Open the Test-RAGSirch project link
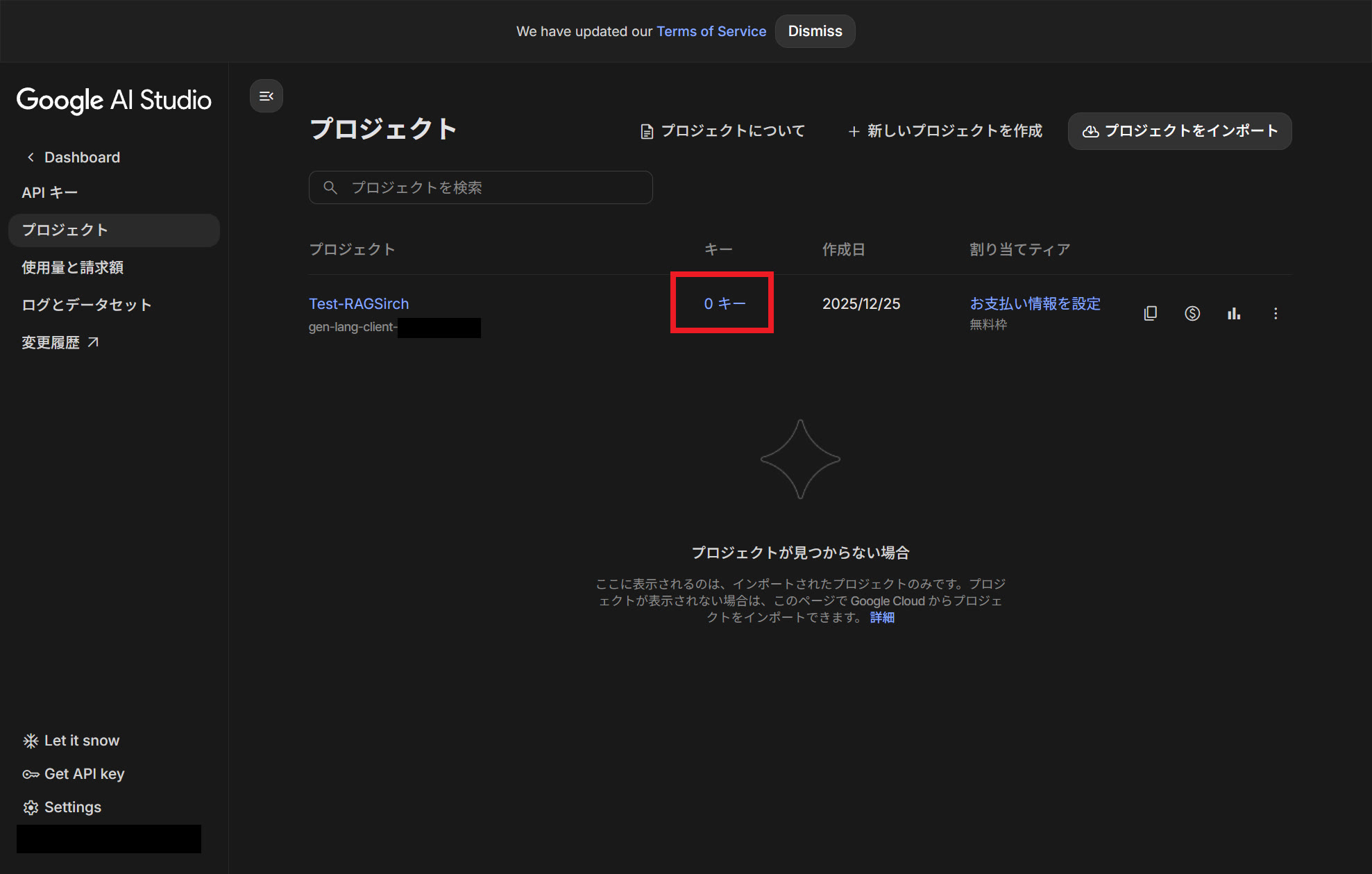This screenshot has width=1372, height=874. click(359, 304)
